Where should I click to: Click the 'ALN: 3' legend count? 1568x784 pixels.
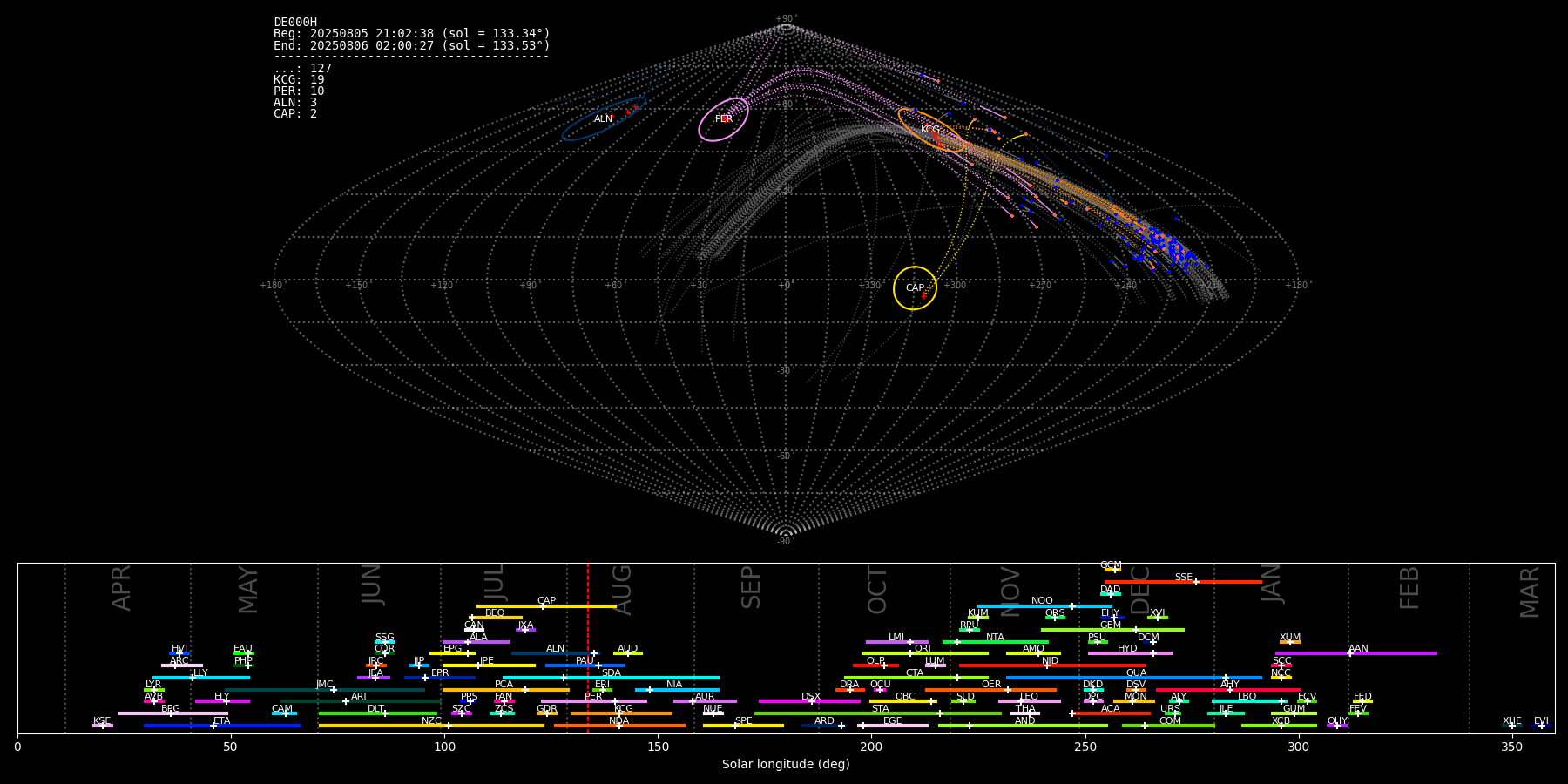tap(295, 102)
